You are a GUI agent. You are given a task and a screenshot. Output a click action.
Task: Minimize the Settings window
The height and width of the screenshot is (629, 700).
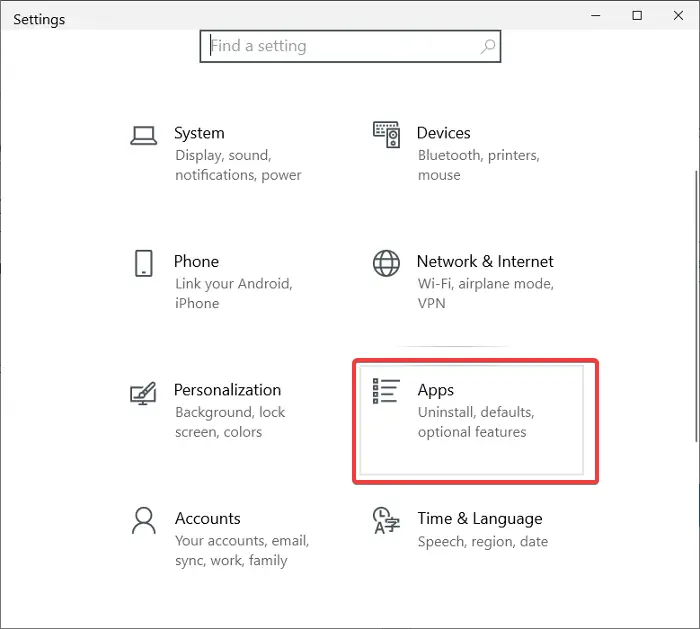click(596, 16)
